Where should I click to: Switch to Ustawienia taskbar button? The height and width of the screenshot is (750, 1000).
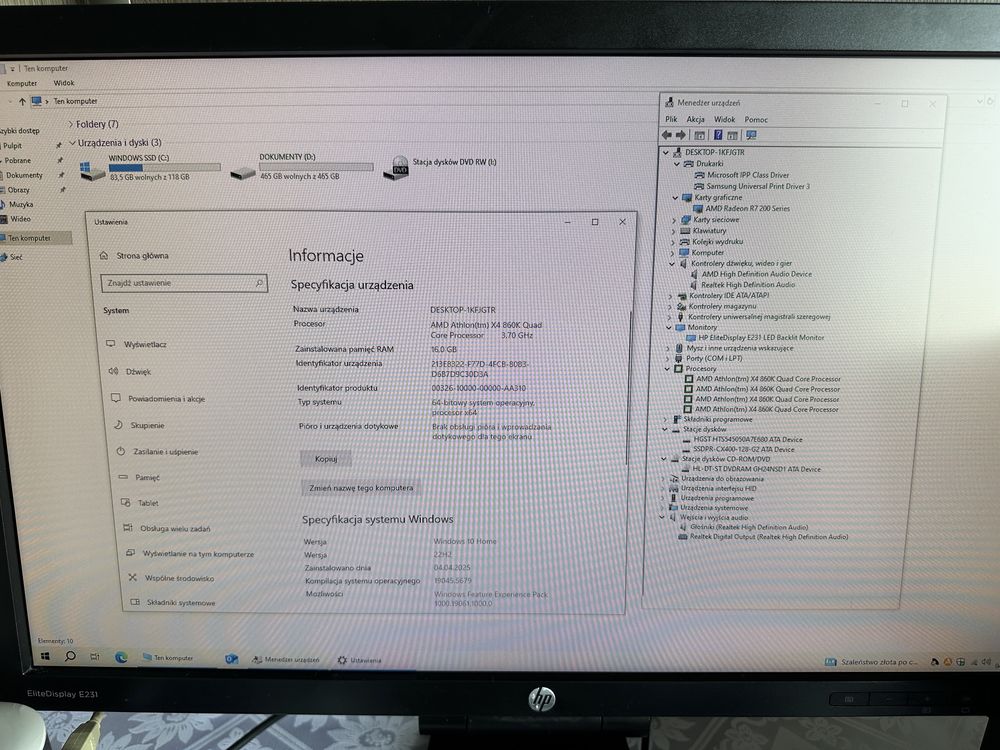360,660
